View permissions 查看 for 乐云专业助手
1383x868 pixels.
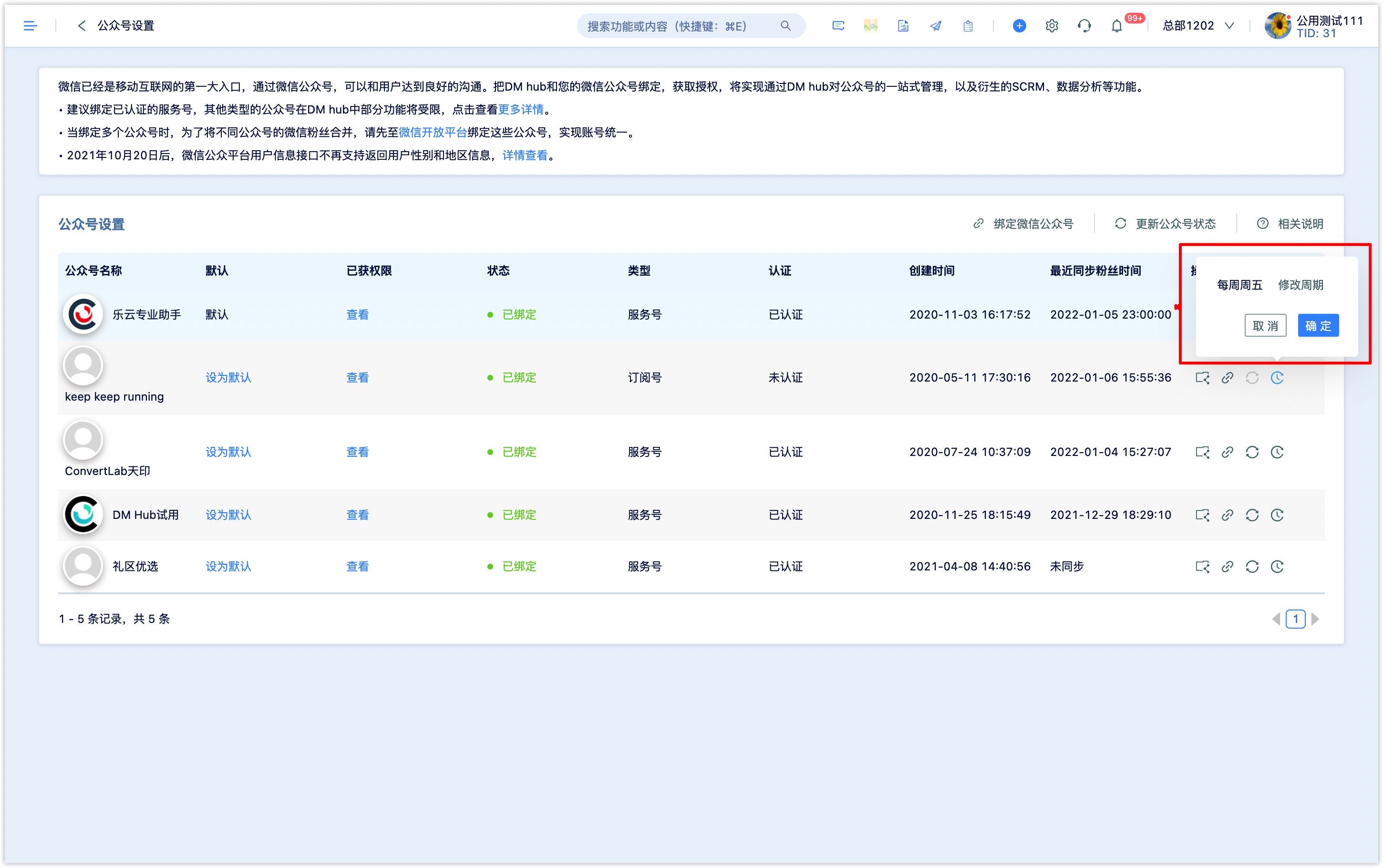click(358, 315)
